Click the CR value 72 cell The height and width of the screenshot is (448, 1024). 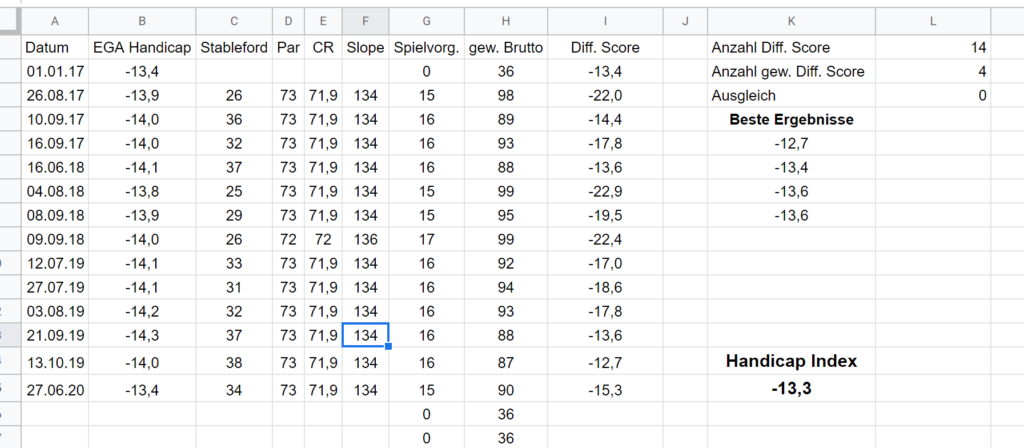[x=323, y=239]
